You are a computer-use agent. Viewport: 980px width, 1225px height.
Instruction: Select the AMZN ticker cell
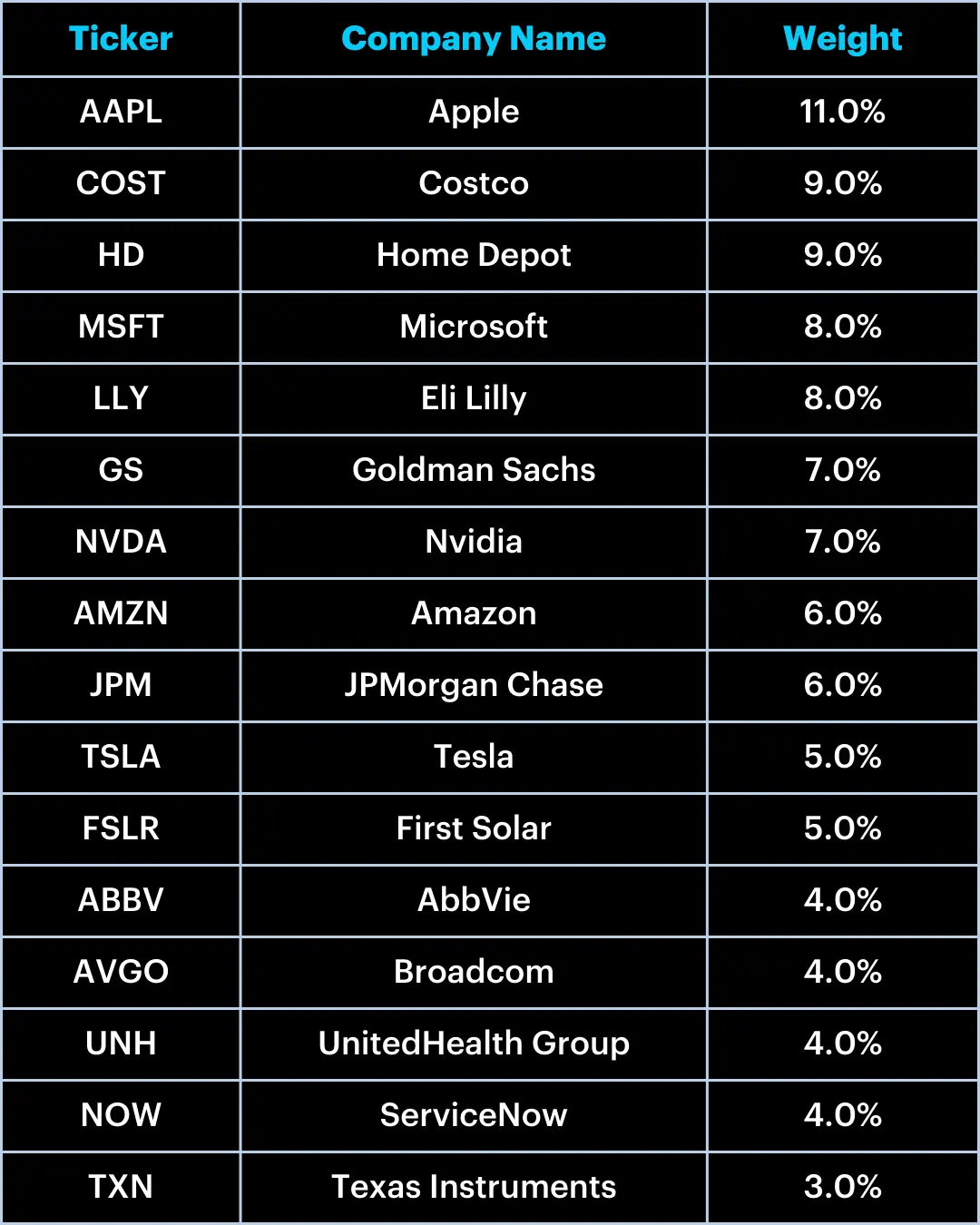pos(121,613)
